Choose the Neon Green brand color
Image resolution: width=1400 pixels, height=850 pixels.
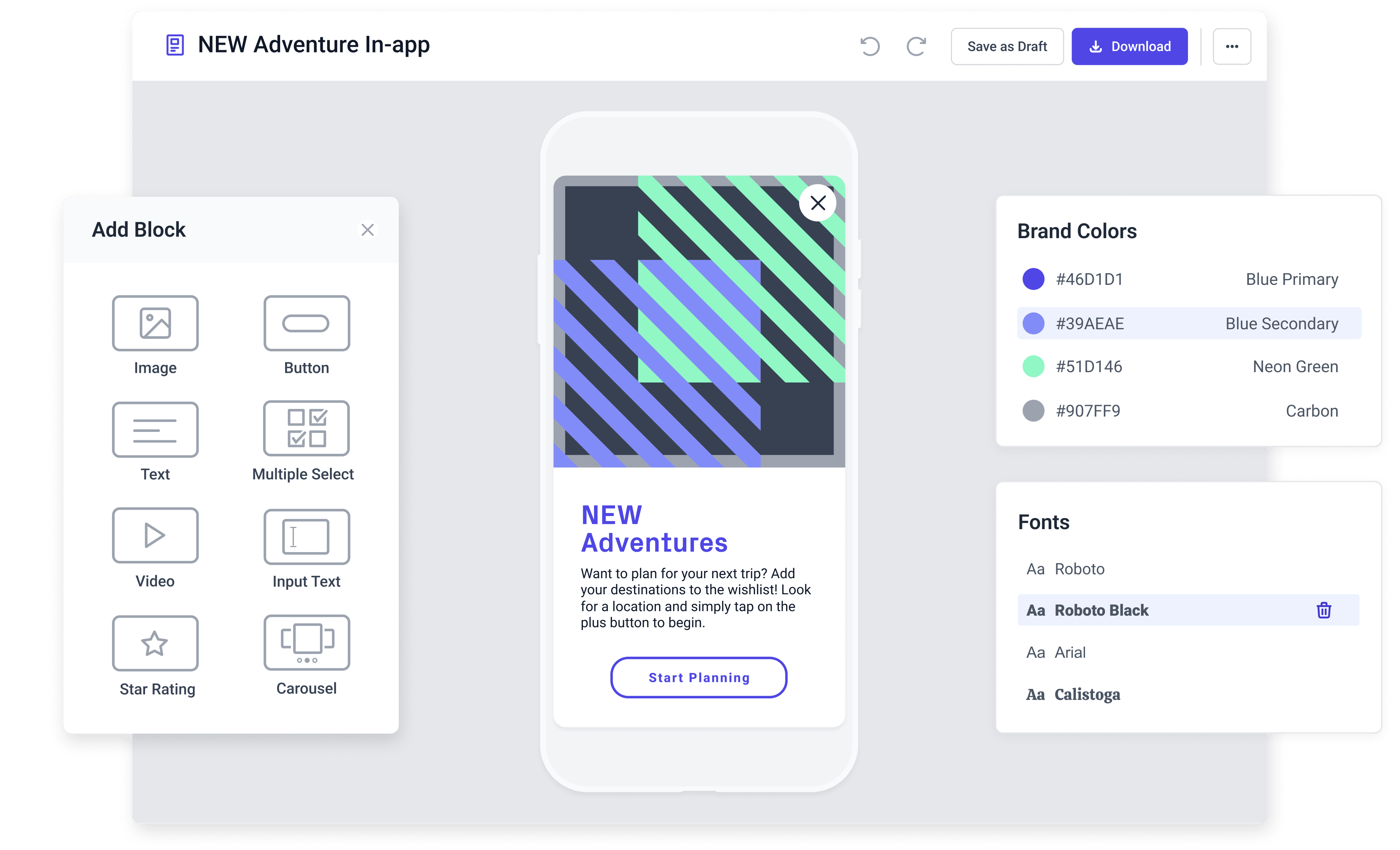(1033, 367)
